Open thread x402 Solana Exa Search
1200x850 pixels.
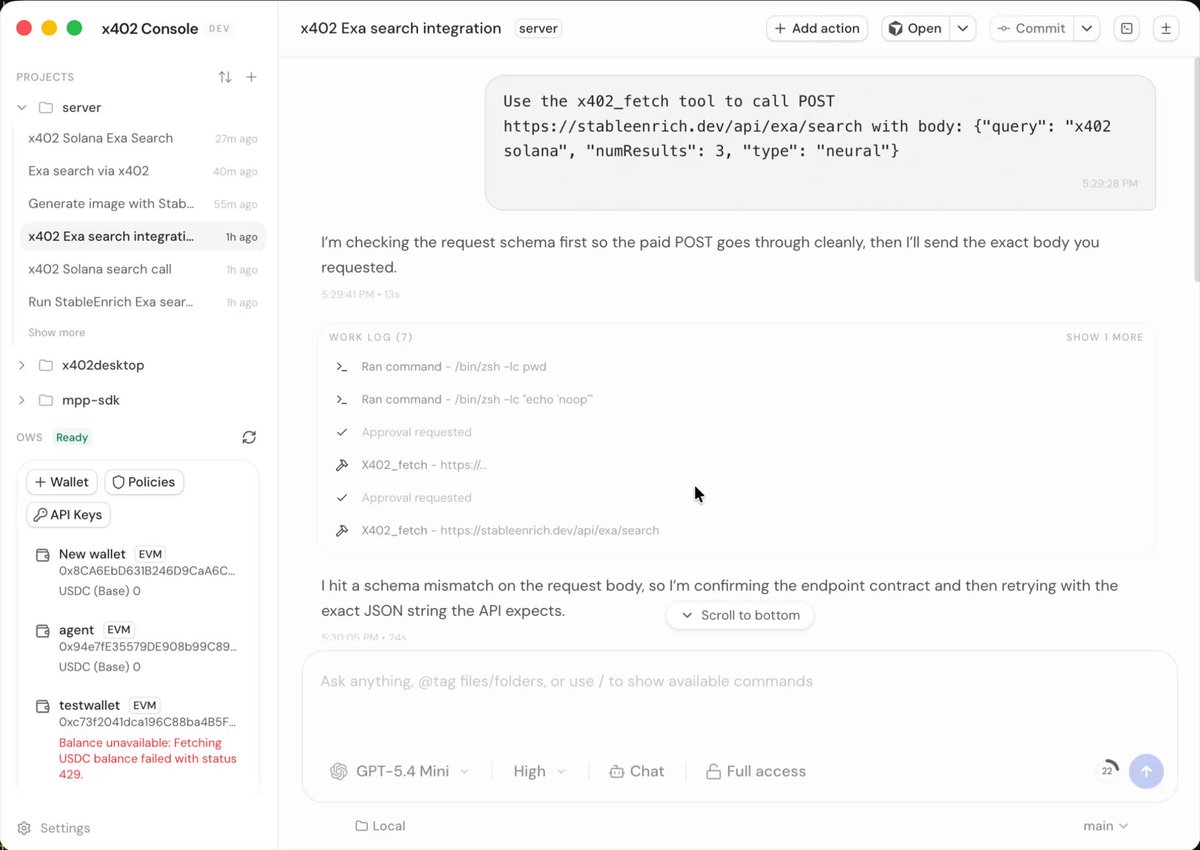(x=142, y=138)
